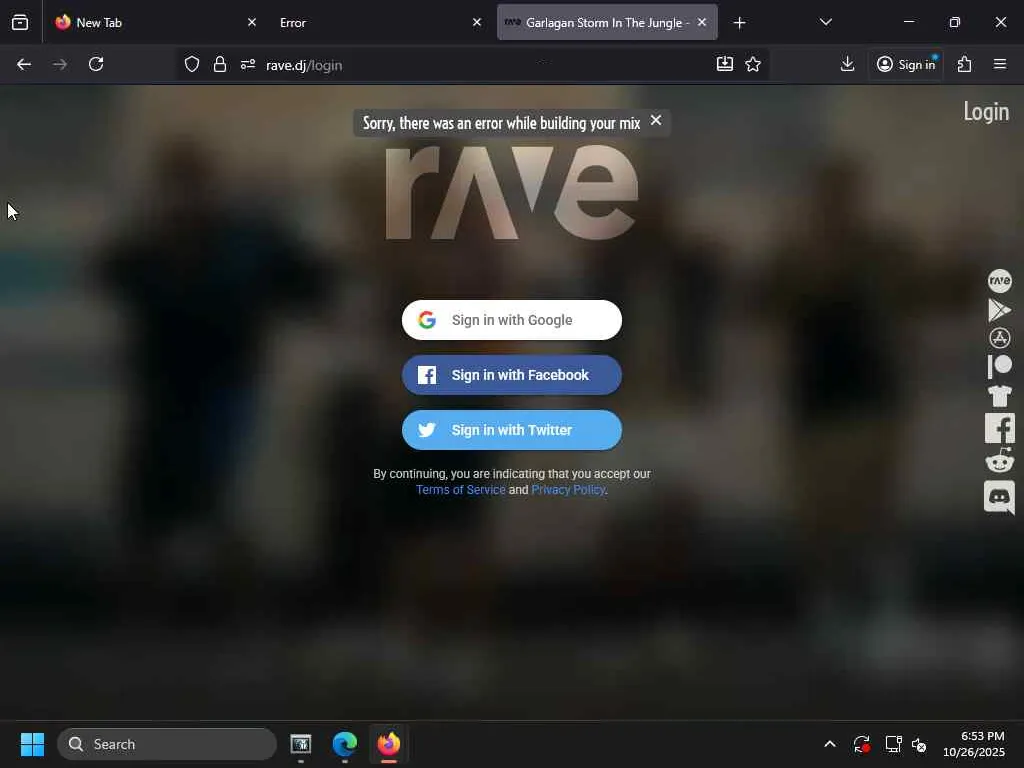The height and width of the screenshot is (768, 1024).
Task: Expand the list all tabs dropdown
Action: coord(825,22)
